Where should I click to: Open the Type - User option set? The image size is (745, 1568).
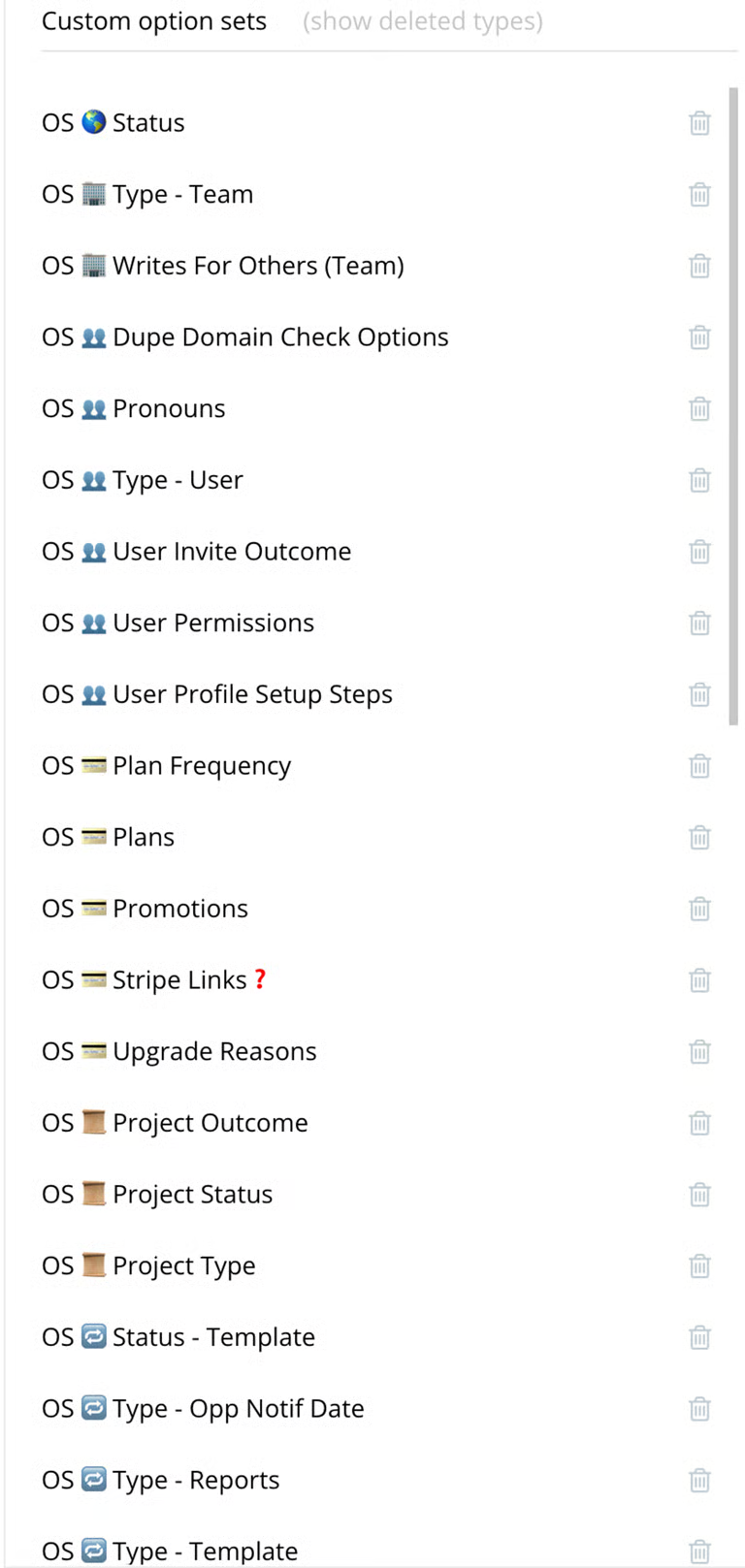point(177,480)
